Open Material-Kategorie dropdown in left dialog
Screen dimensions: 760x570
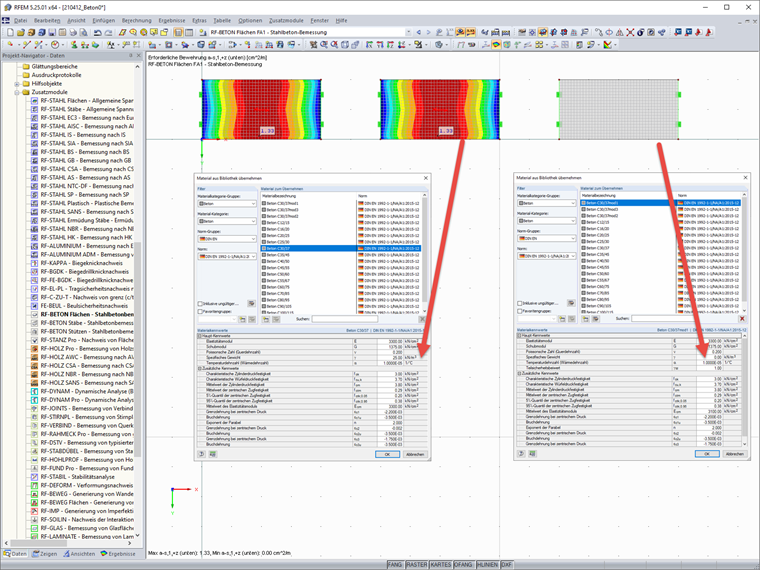tap(253, 221)
